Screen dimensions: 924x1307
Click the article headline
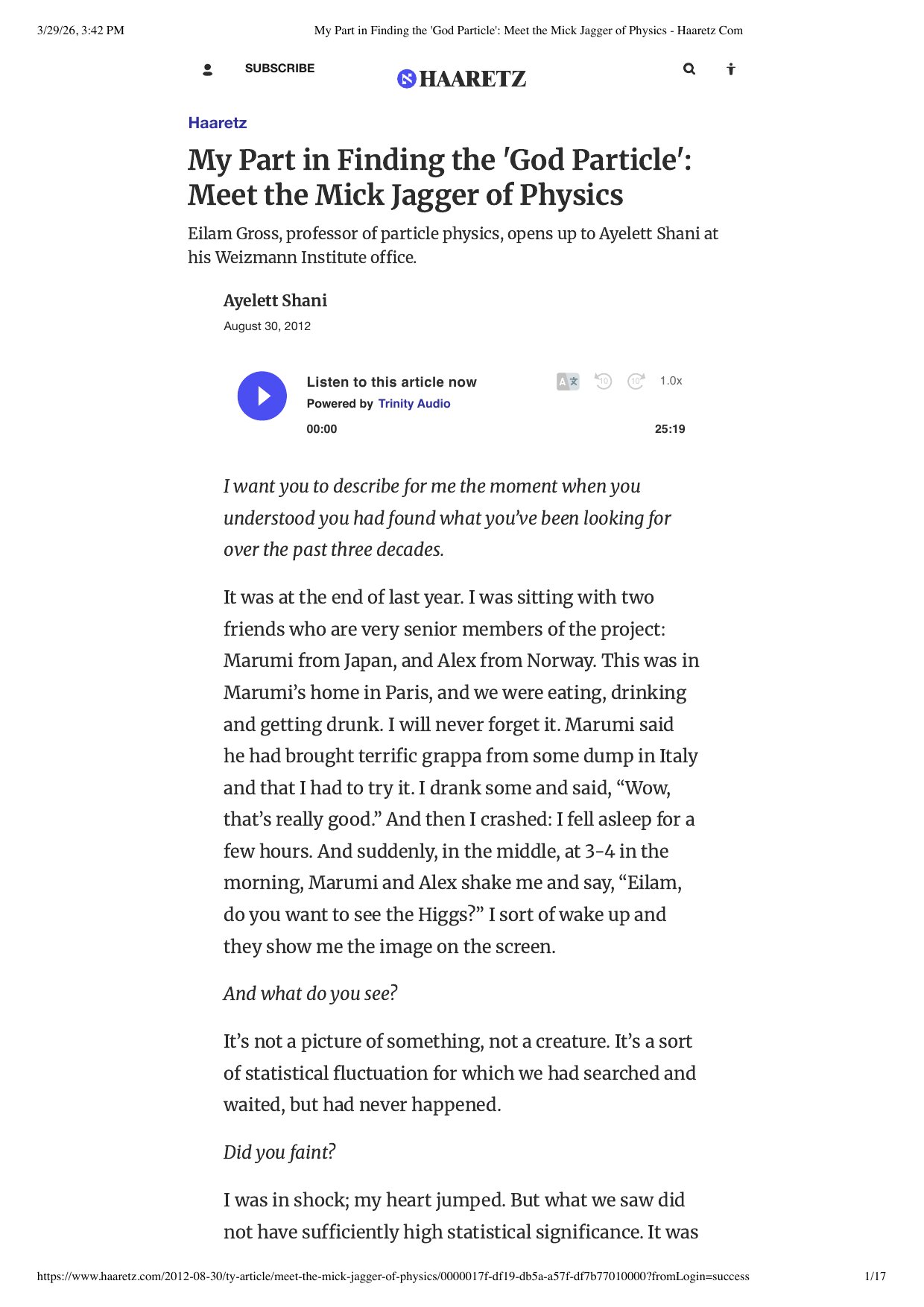440,177
